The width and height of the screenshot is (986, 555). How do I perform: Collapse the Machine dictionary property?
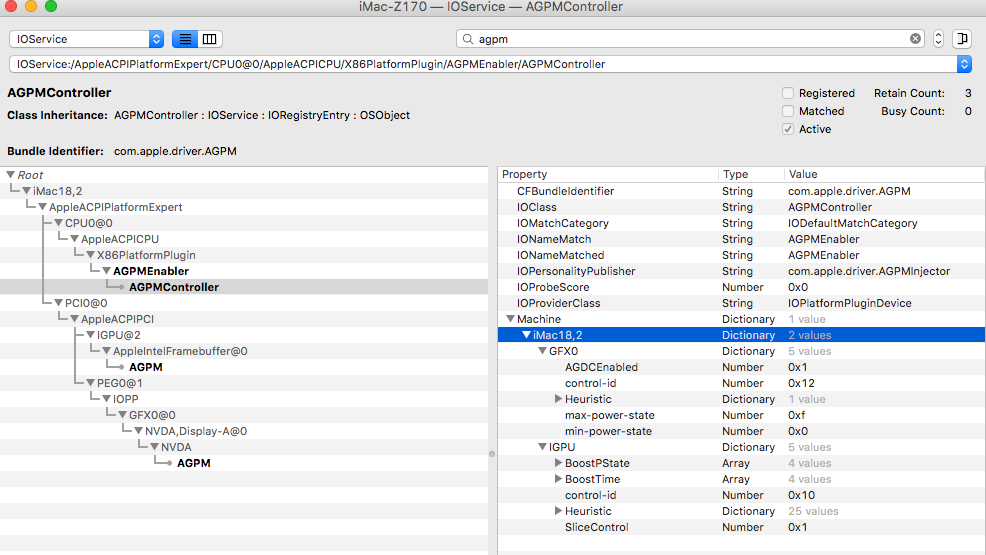pos(511,319)
